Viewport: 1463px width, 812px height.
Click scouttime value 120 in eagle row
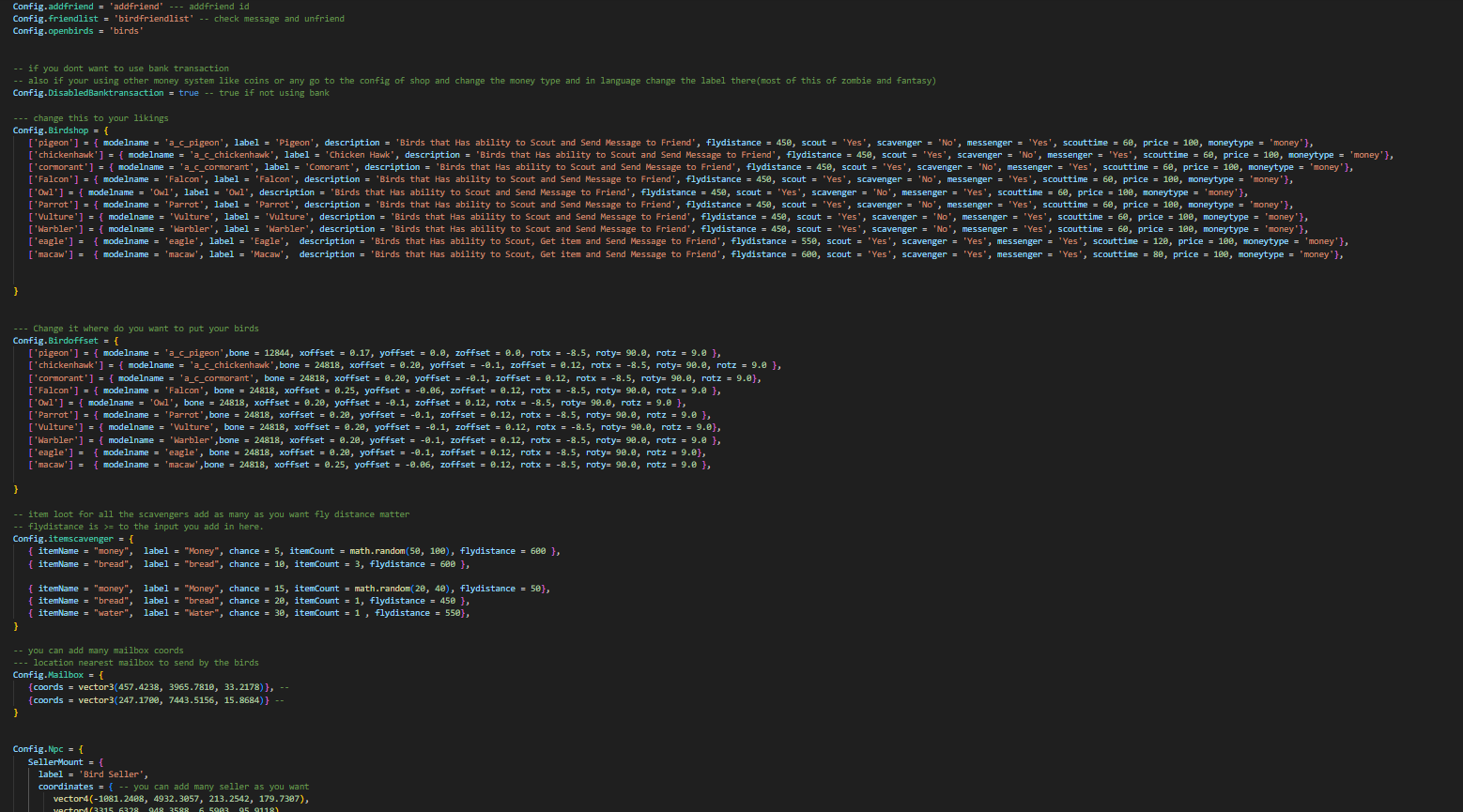[x=1161, y=241]
